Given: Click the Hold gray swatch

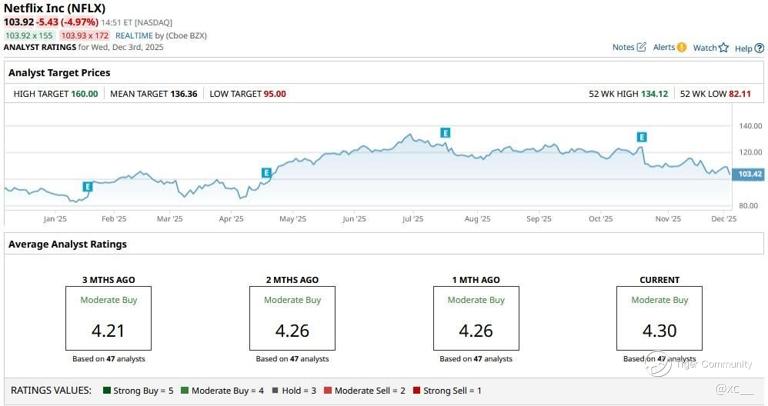Looking at the screenshot, I should pyautogui.click(x=275, y=390).
